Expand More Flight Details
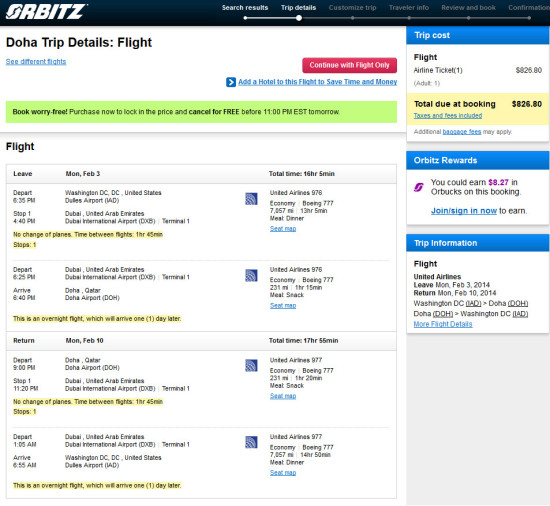The height and width of the screenshot is (506, 550). point(443,324)
